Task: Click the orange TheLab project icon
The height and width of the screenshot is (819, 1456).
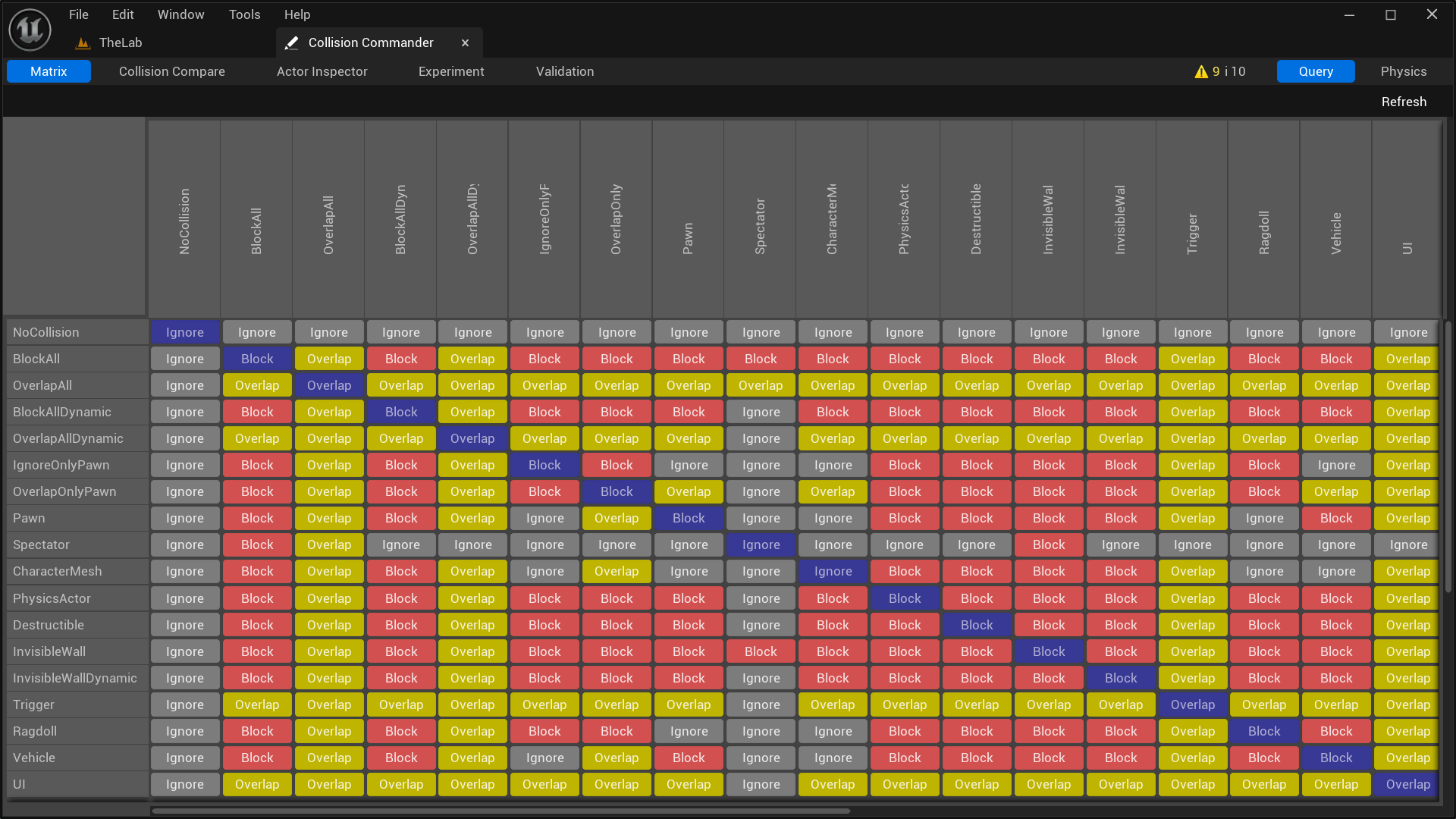Action: pos(81,43)
